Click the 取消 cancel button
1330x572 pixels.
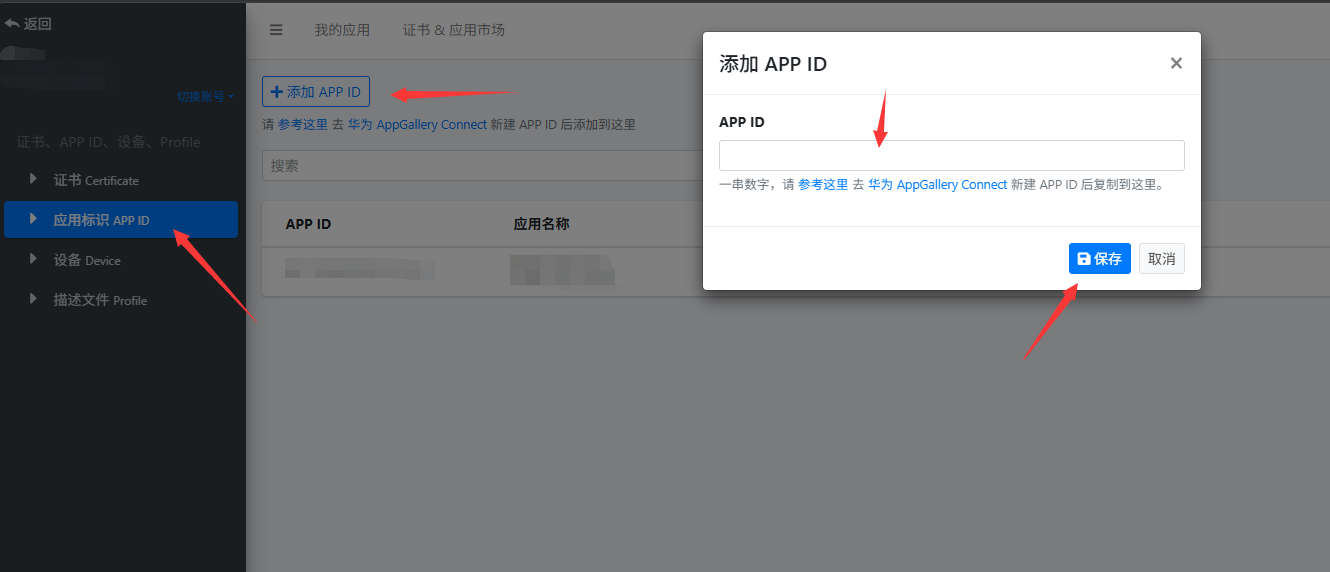(1162, 259)
